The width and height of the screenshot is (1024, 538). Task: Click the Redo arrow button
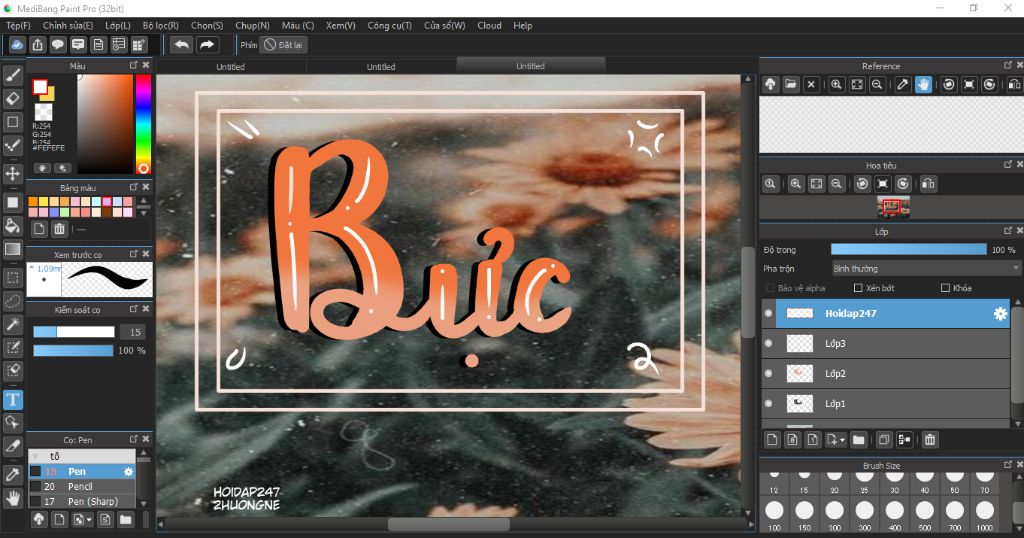point(206,44)
